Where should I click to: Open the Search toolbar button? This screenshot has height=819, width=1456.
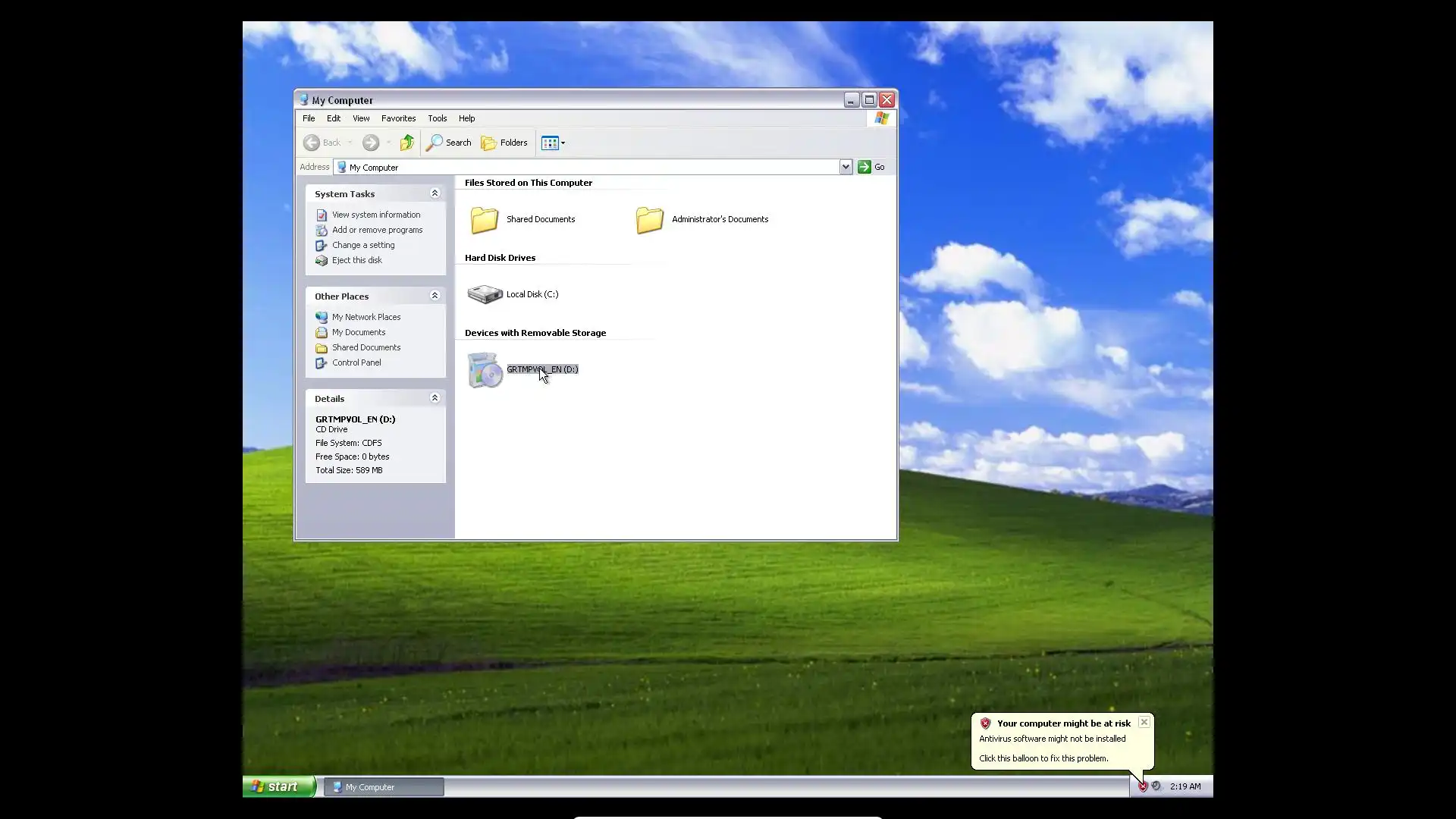(x=449, y=143)
